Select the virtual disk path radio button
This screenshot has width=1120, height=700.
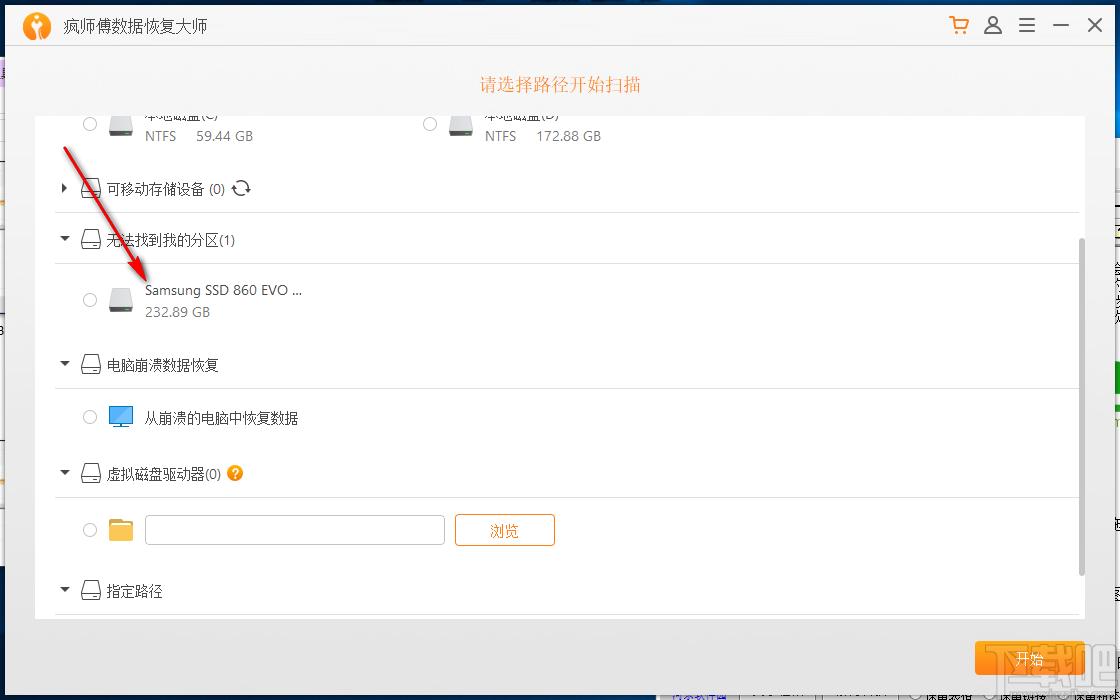(89, 530)
